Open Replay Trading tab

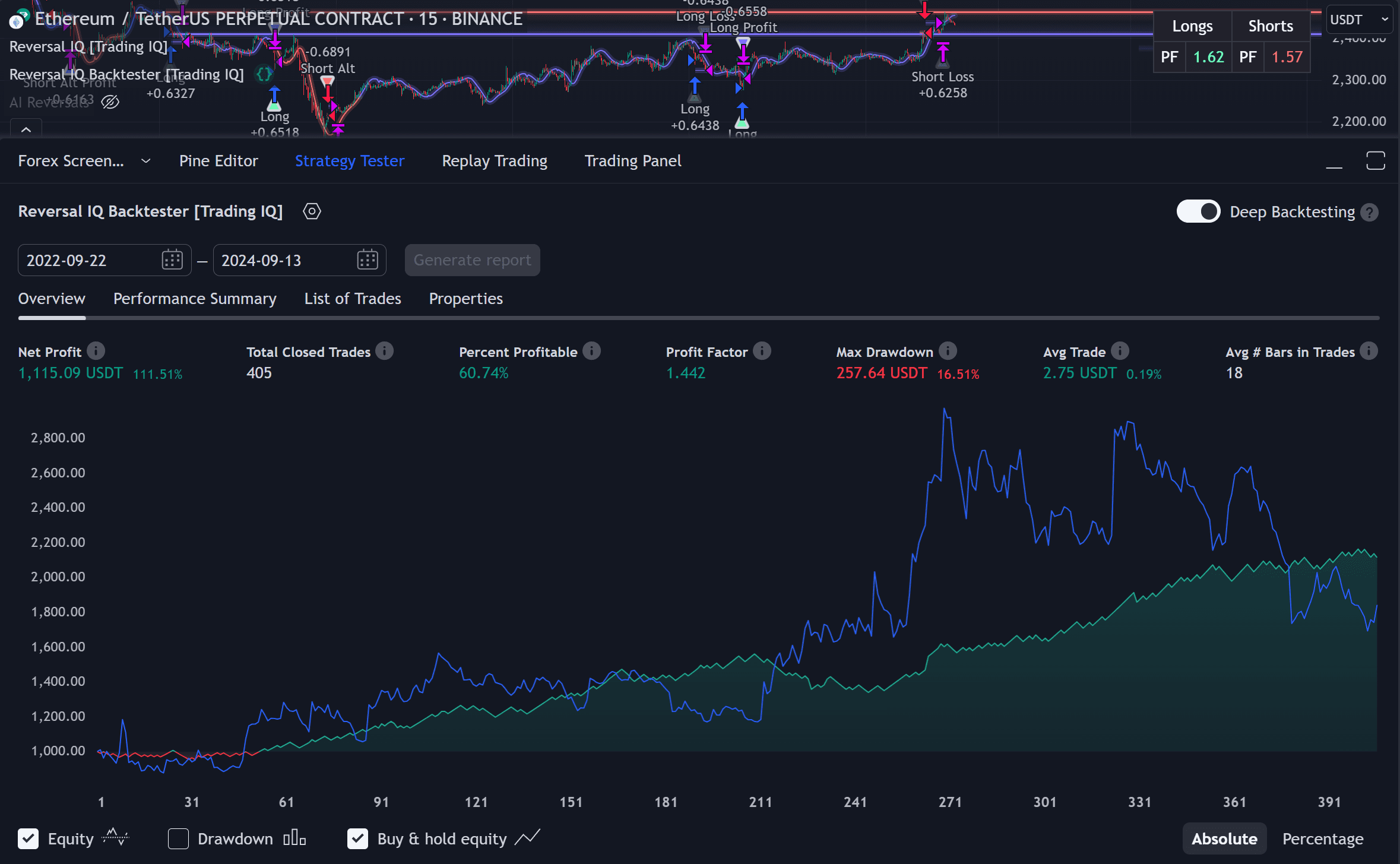(x=495, y=161)
